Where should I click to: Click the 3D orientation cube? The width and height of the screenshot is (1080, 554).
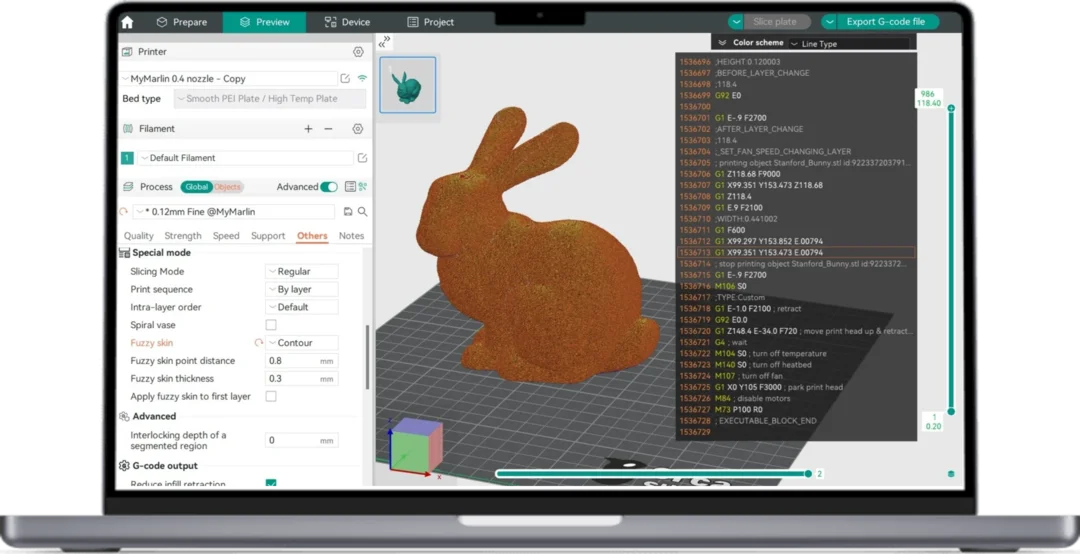(415, 444)
